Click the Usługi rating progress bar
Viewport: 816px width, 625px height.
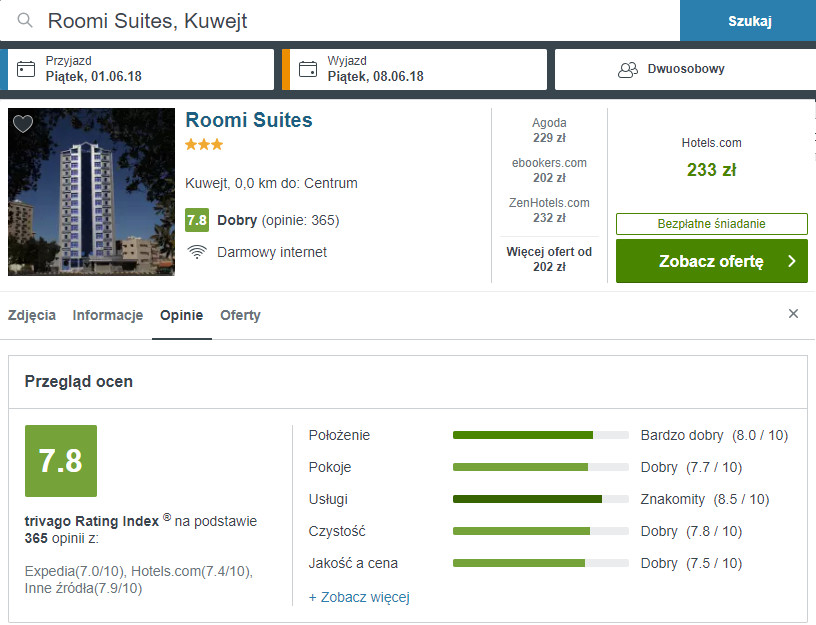click(x=540, y=499)
